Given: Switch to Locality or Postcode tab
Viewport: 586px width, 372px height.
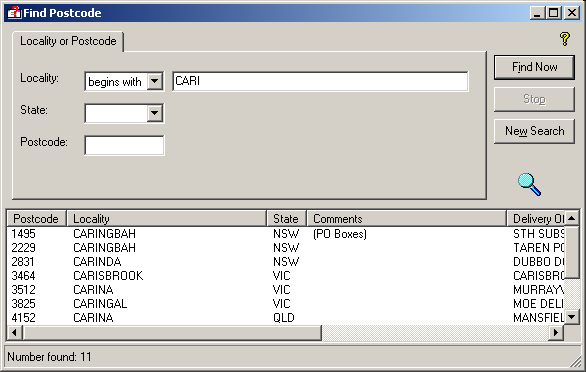Looking at the screenshot, I should point(68,41).
